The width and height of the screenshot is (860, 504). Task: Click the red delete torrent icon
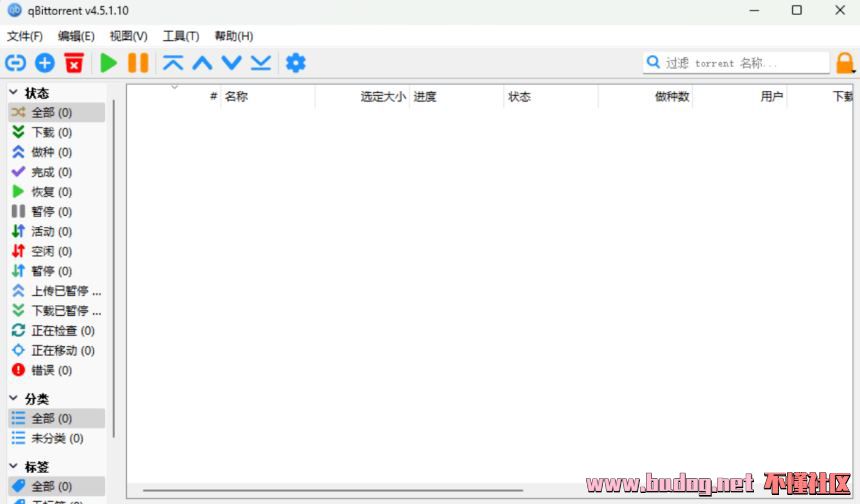tap(74, 63)
